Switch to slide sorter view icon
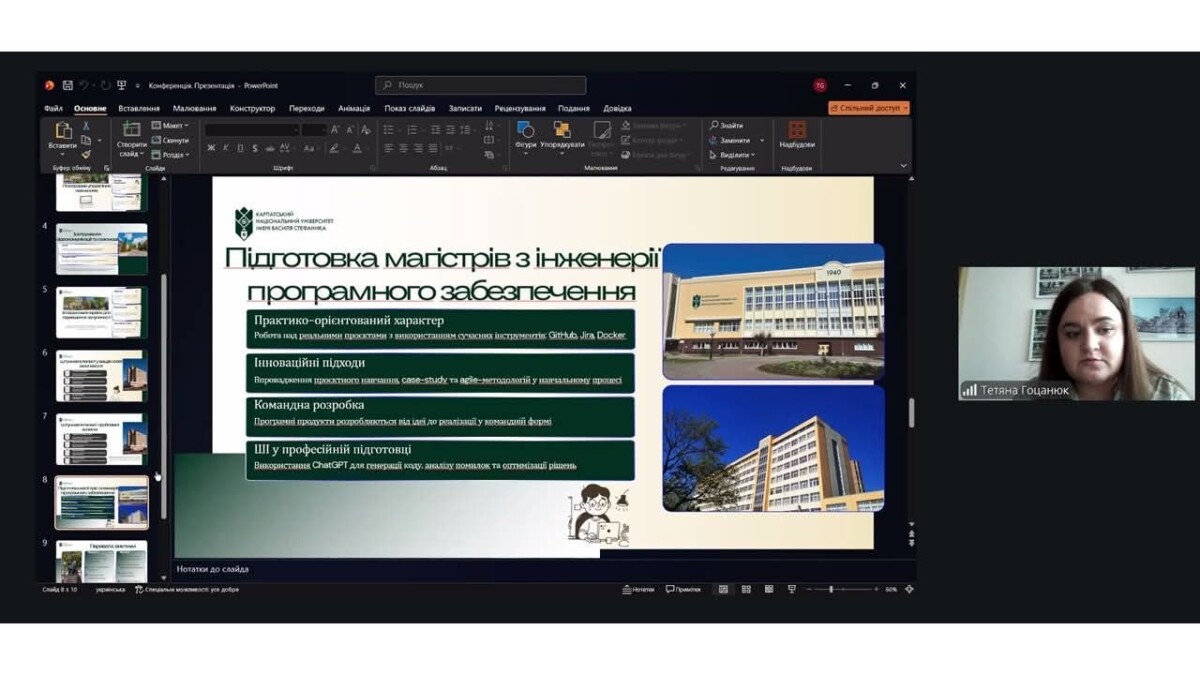Viewport: 1200px width, 675px height. (746, 590)
